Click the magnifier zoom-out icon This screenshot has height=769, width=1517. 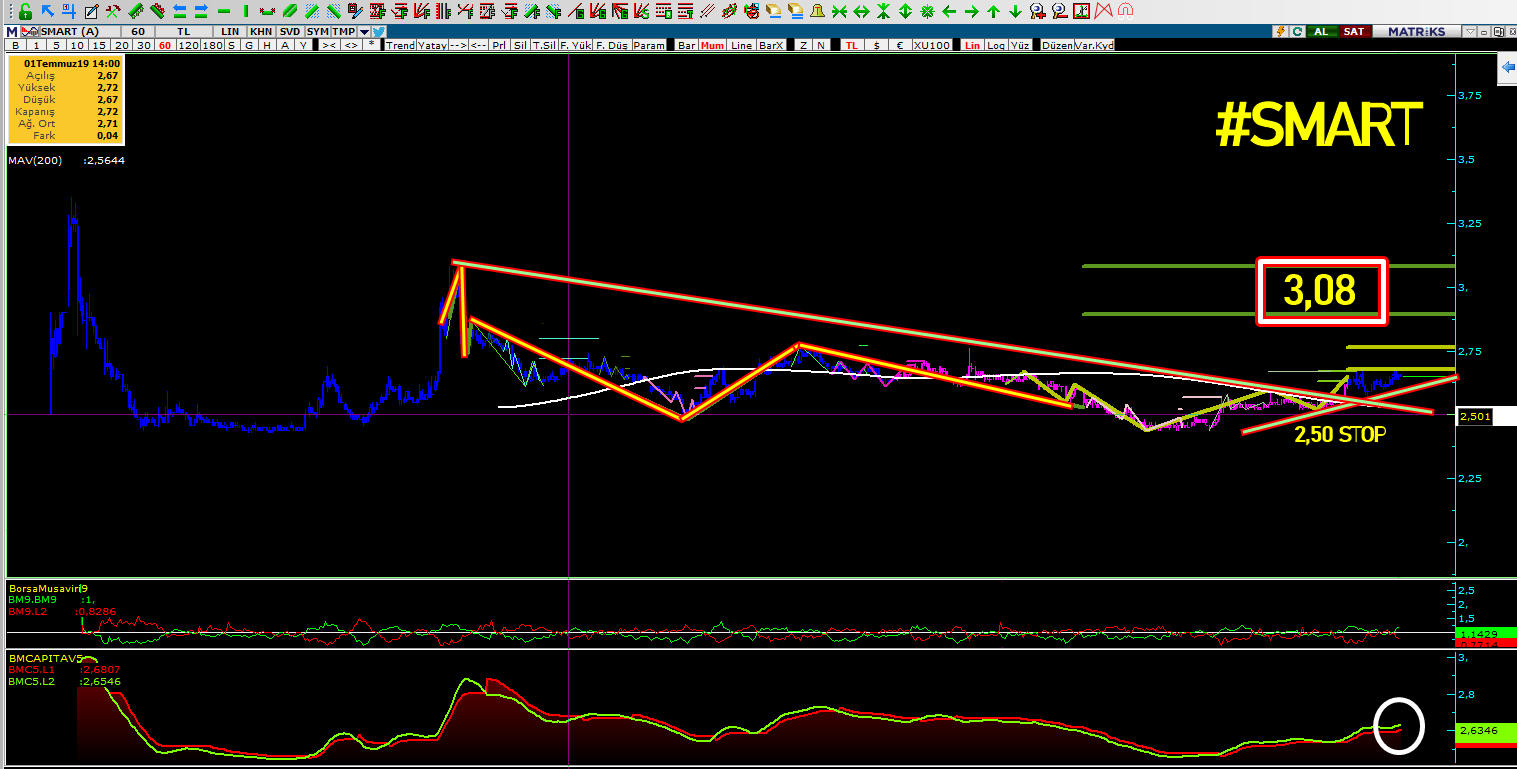click(1059, 11)
